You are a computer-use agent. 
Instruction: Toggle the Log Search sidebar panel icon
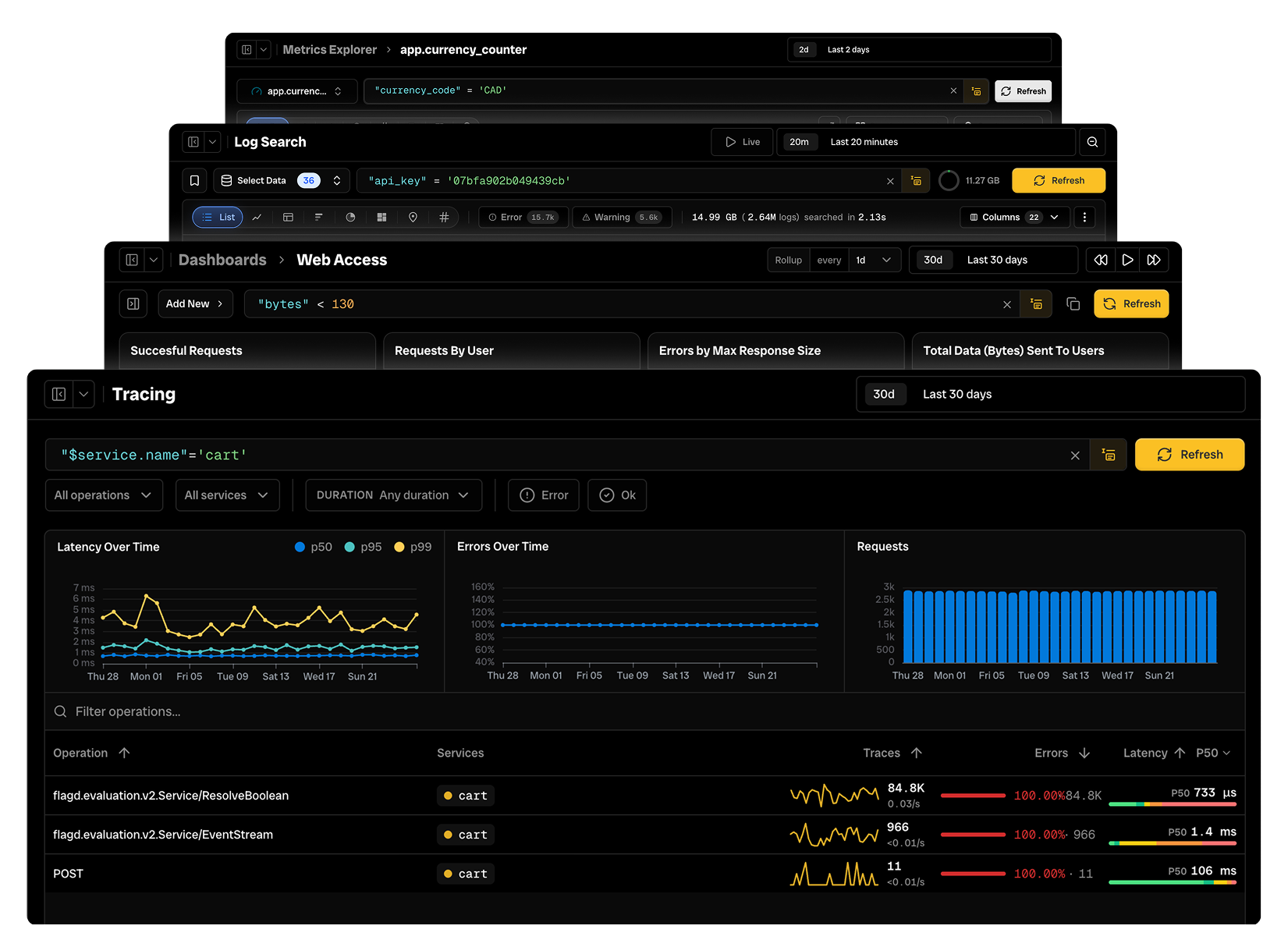(193, 142)
